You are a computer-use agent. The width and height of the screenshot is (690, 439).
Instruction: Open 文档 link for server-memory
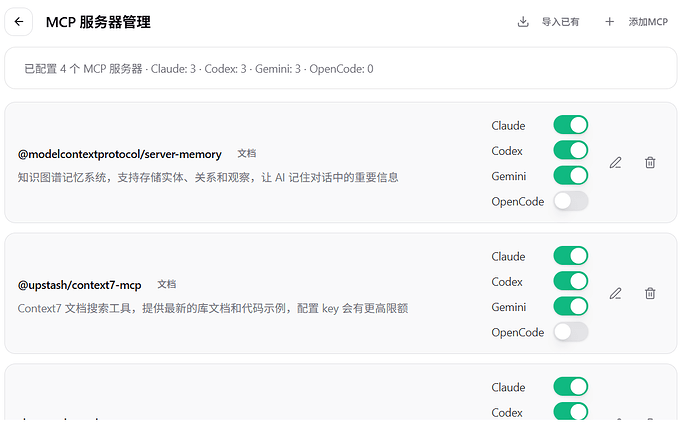[246, 154]
